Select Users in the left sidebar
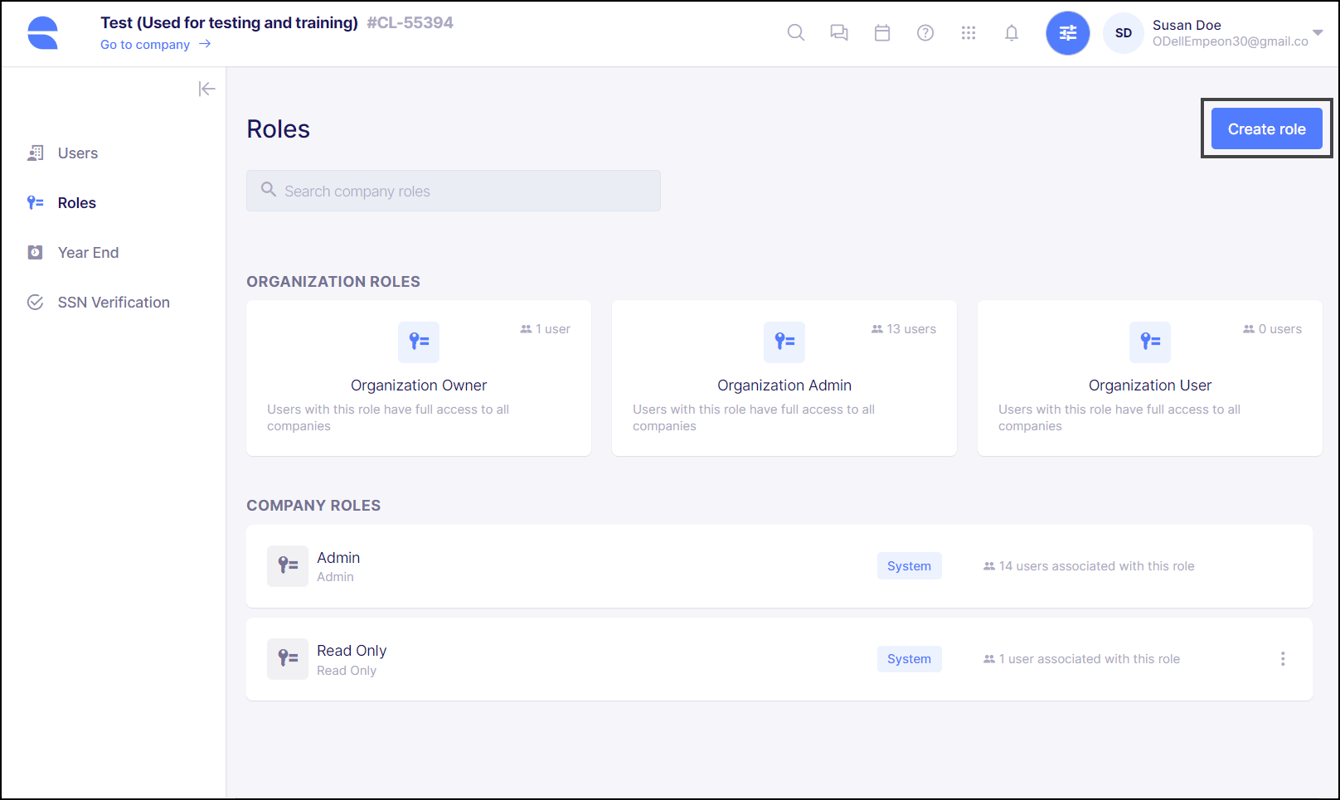The width and height of the screenshot is (1340, 800). tap(77, 152)
